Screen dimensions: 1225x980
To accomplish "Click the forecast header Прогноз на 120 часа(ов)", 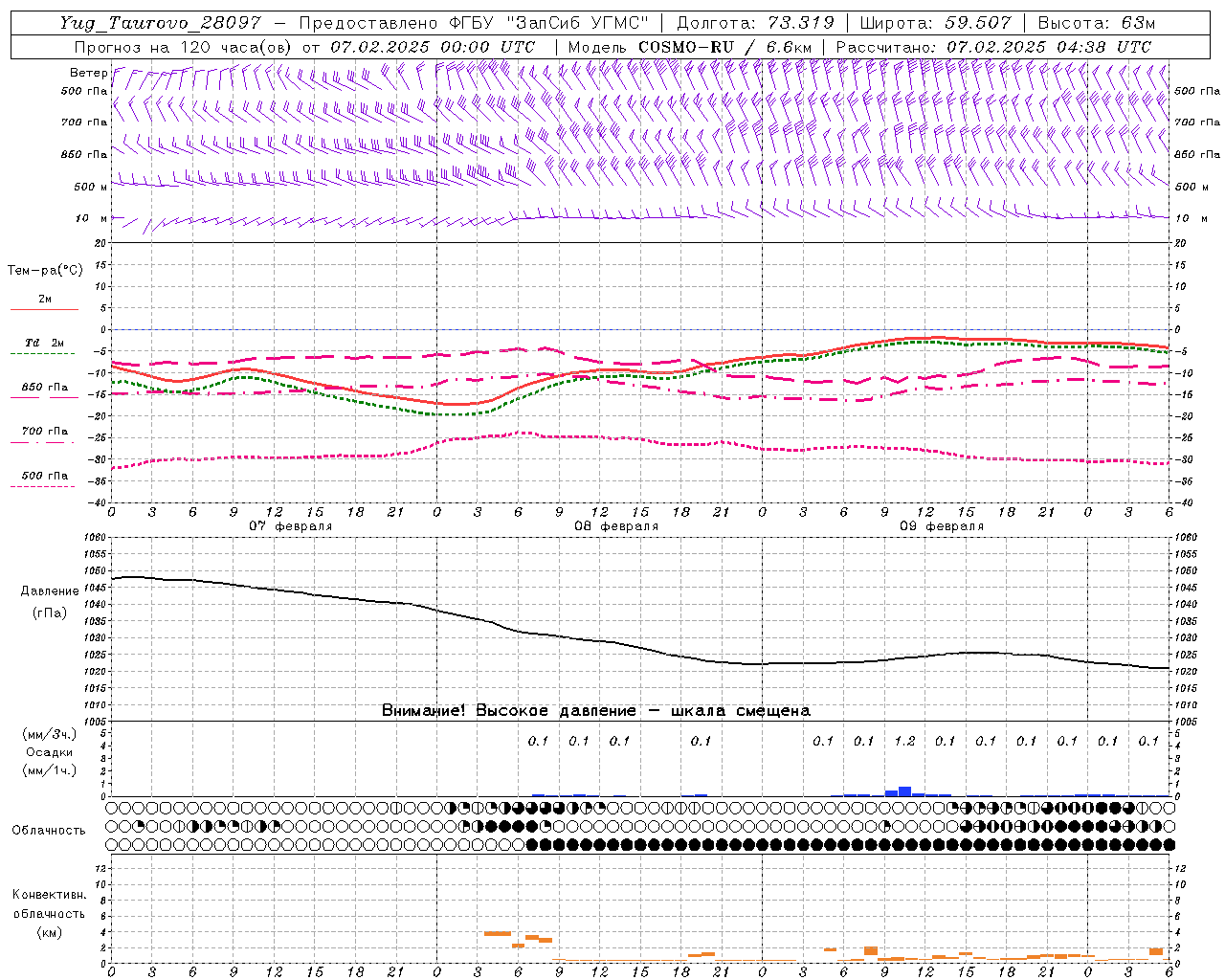I will 184,47.
